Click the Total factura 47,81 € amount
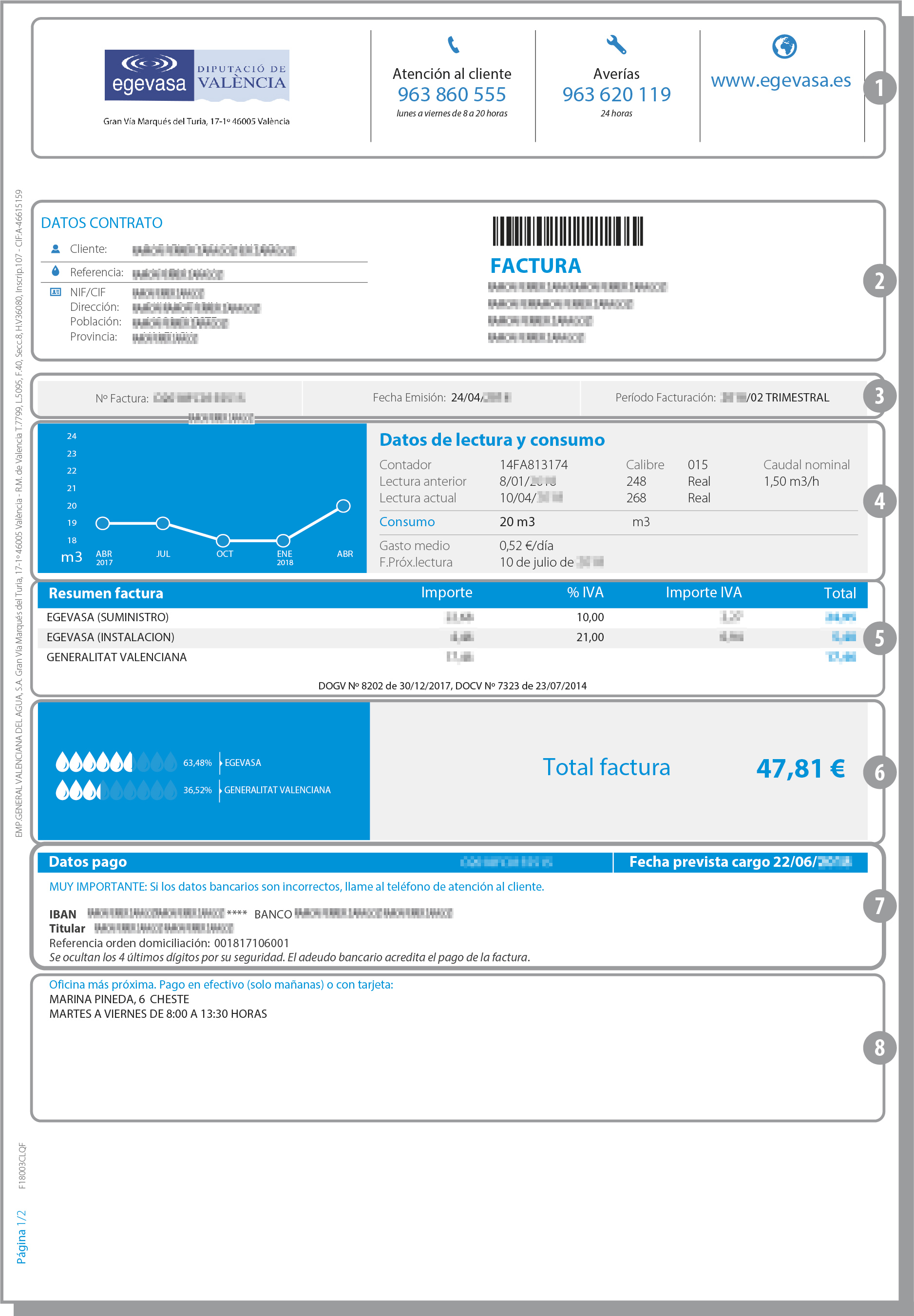Screen dimensions: 914x1316 [x=800, y=768]
